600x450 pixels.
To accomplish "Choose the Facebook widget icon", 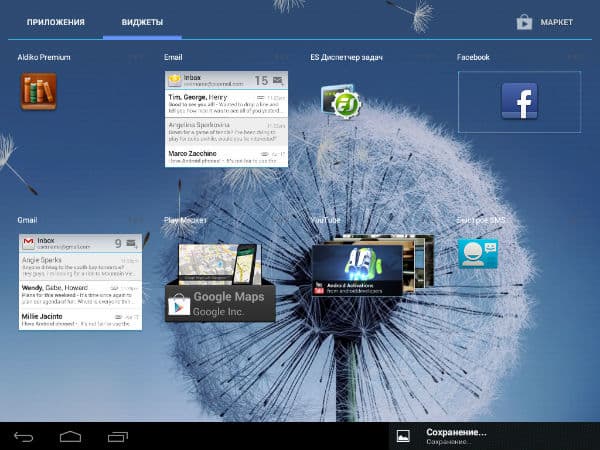I will (x=519, y=101).
